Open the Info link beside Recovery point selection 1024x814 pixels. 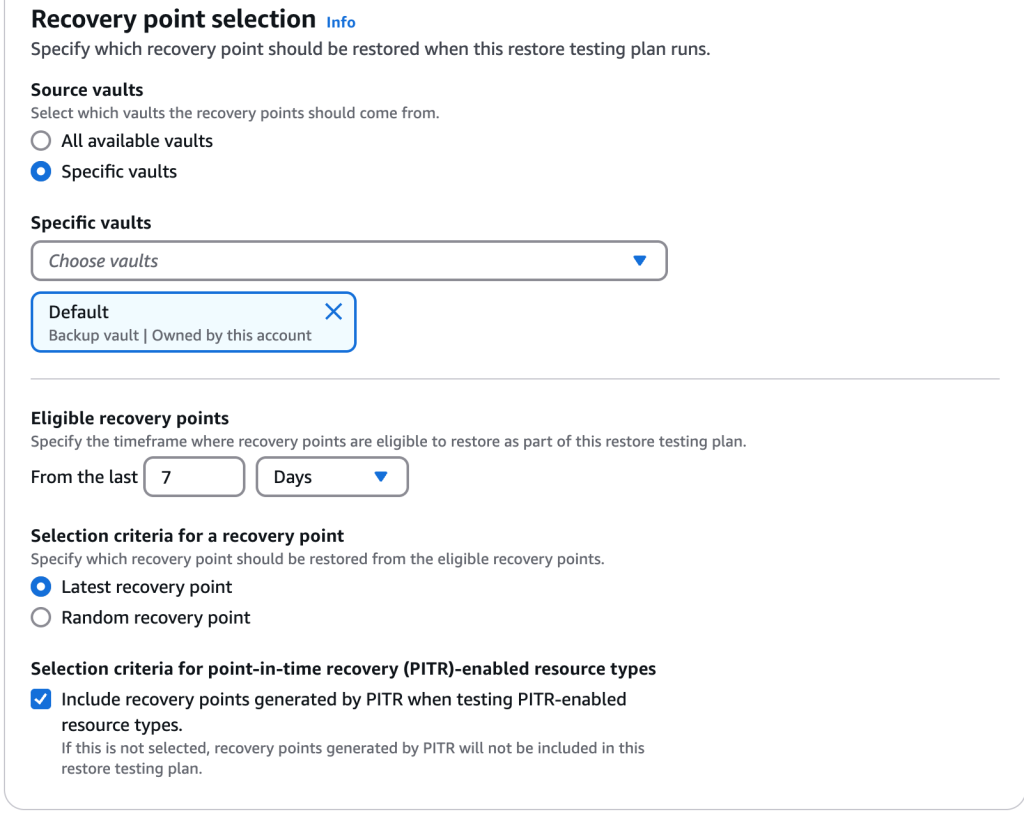[x=340, y=21]
